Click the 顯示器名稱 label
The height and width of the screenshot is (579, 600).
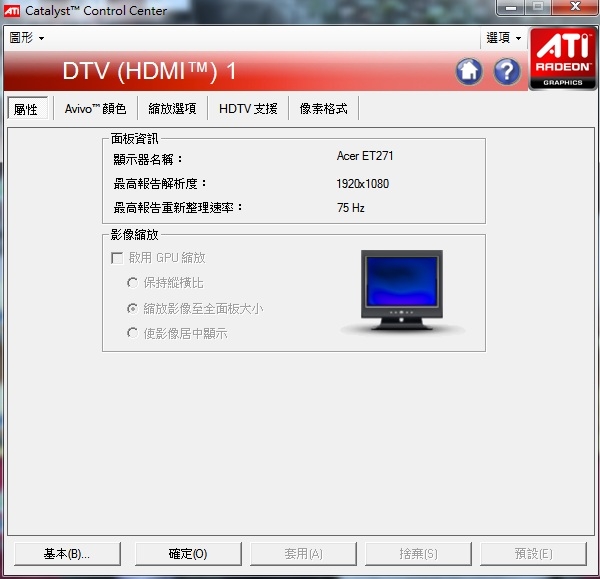148,159
